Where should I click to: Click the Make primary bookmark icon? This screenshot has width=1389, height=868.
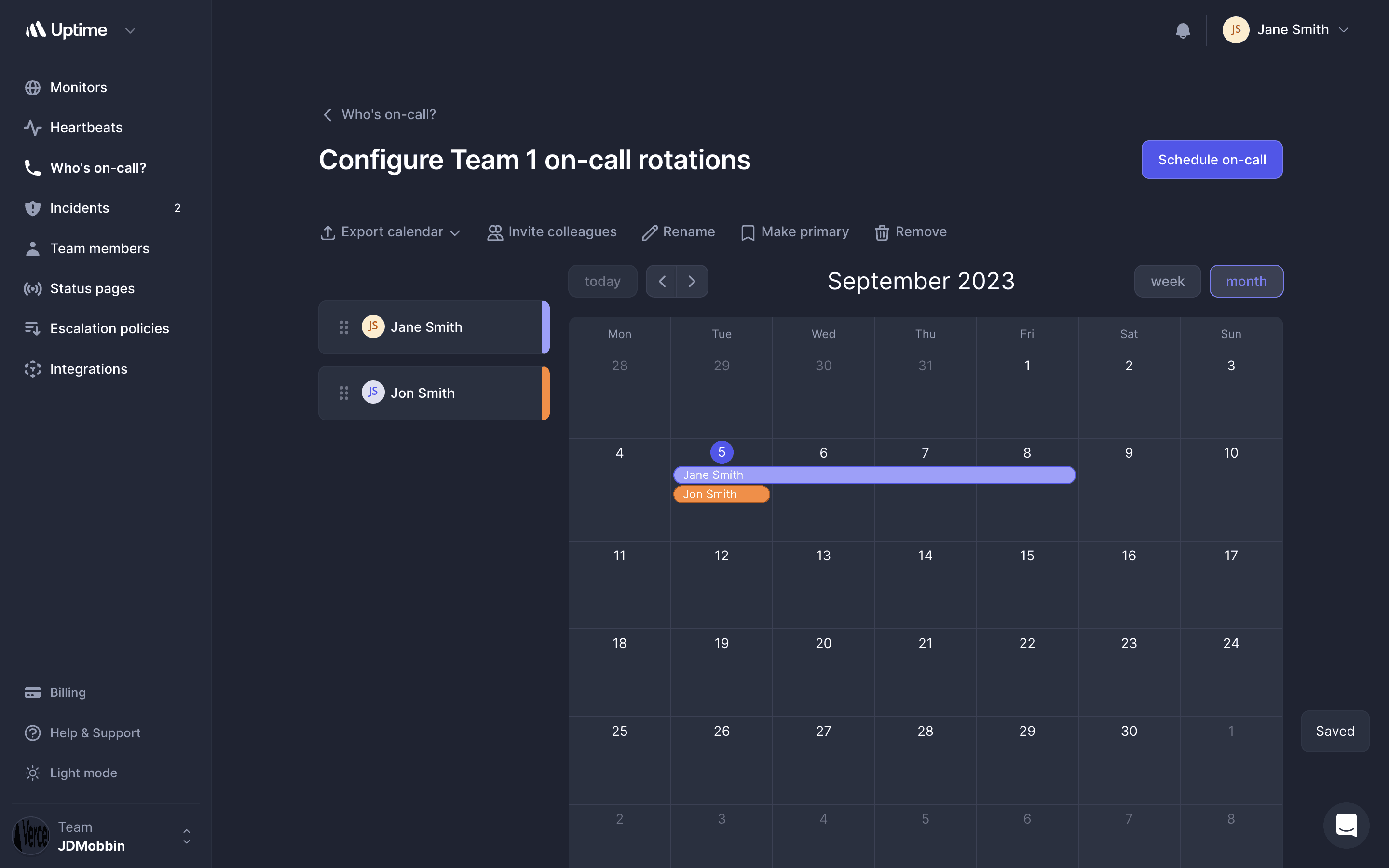click(747, 232)
